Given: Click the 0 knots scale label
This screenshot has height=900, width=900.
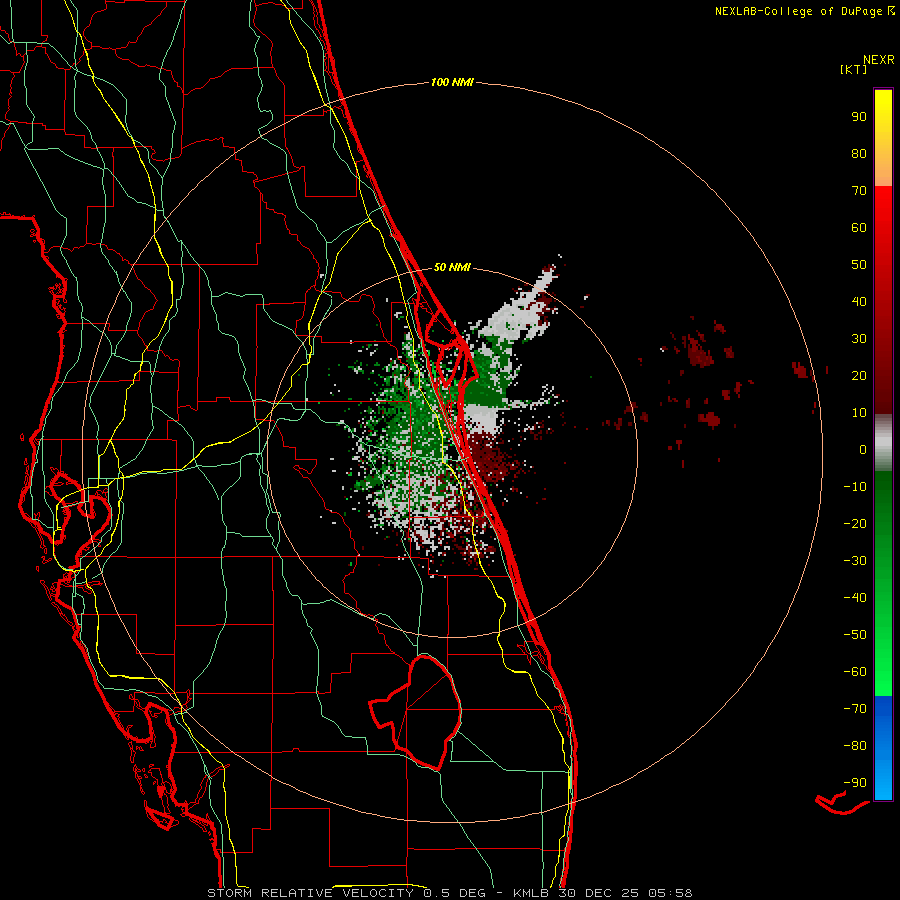Looking at the screenshot, I should [863, 449].
